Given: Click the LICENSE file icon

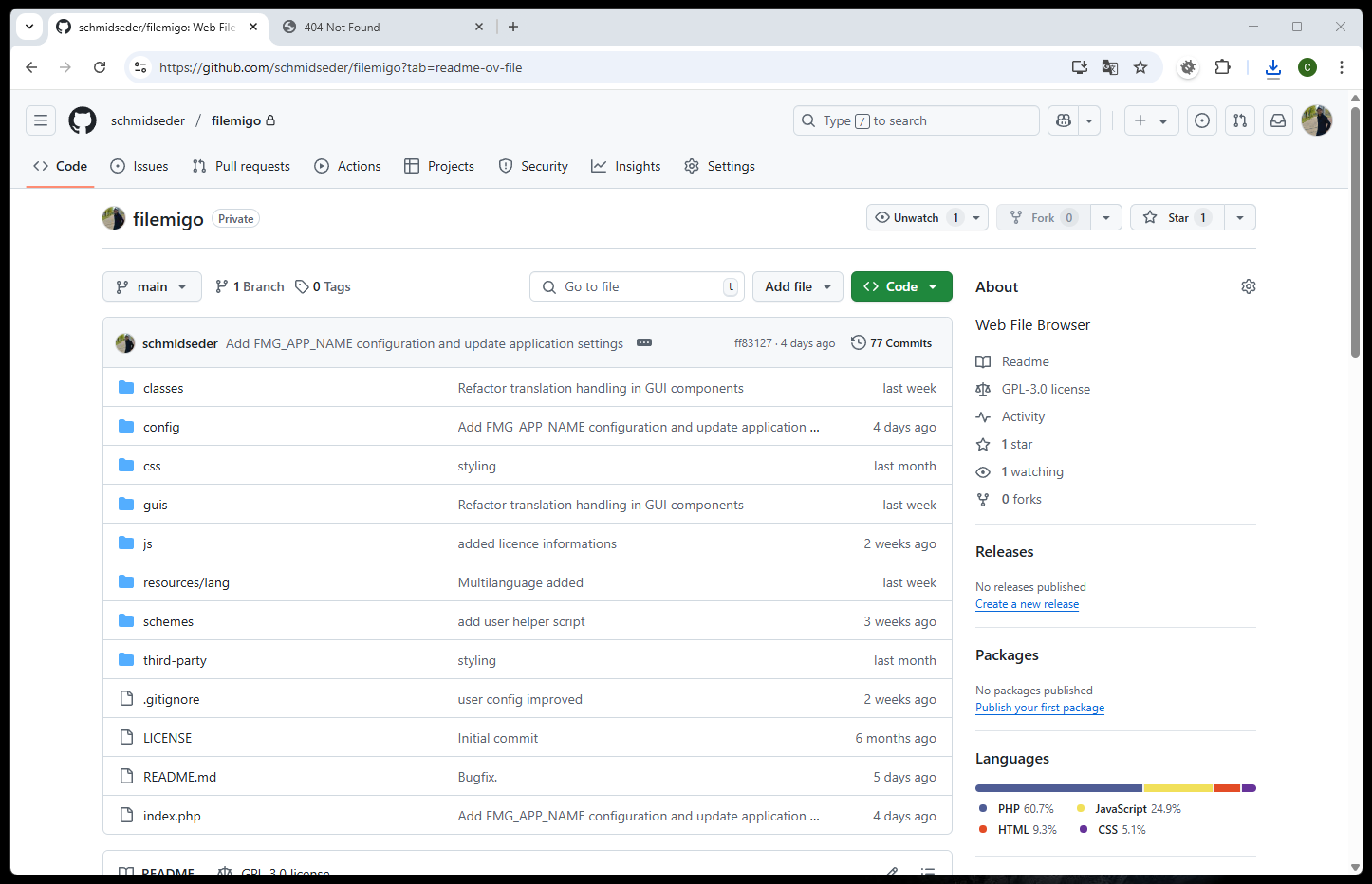Looking at the screenshot, I should click(126, 737).
